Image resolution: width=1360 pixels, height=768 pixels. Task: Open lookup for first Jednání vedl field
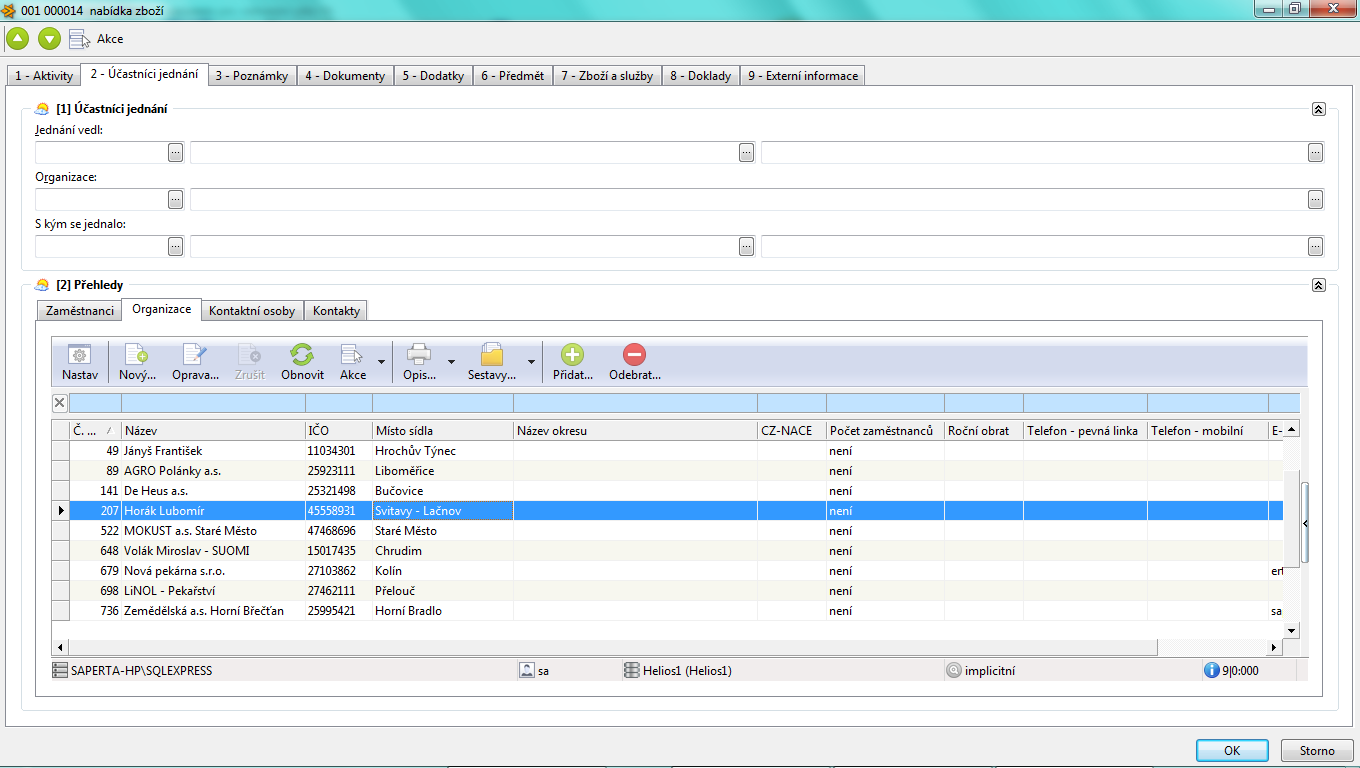click(176, 153)
